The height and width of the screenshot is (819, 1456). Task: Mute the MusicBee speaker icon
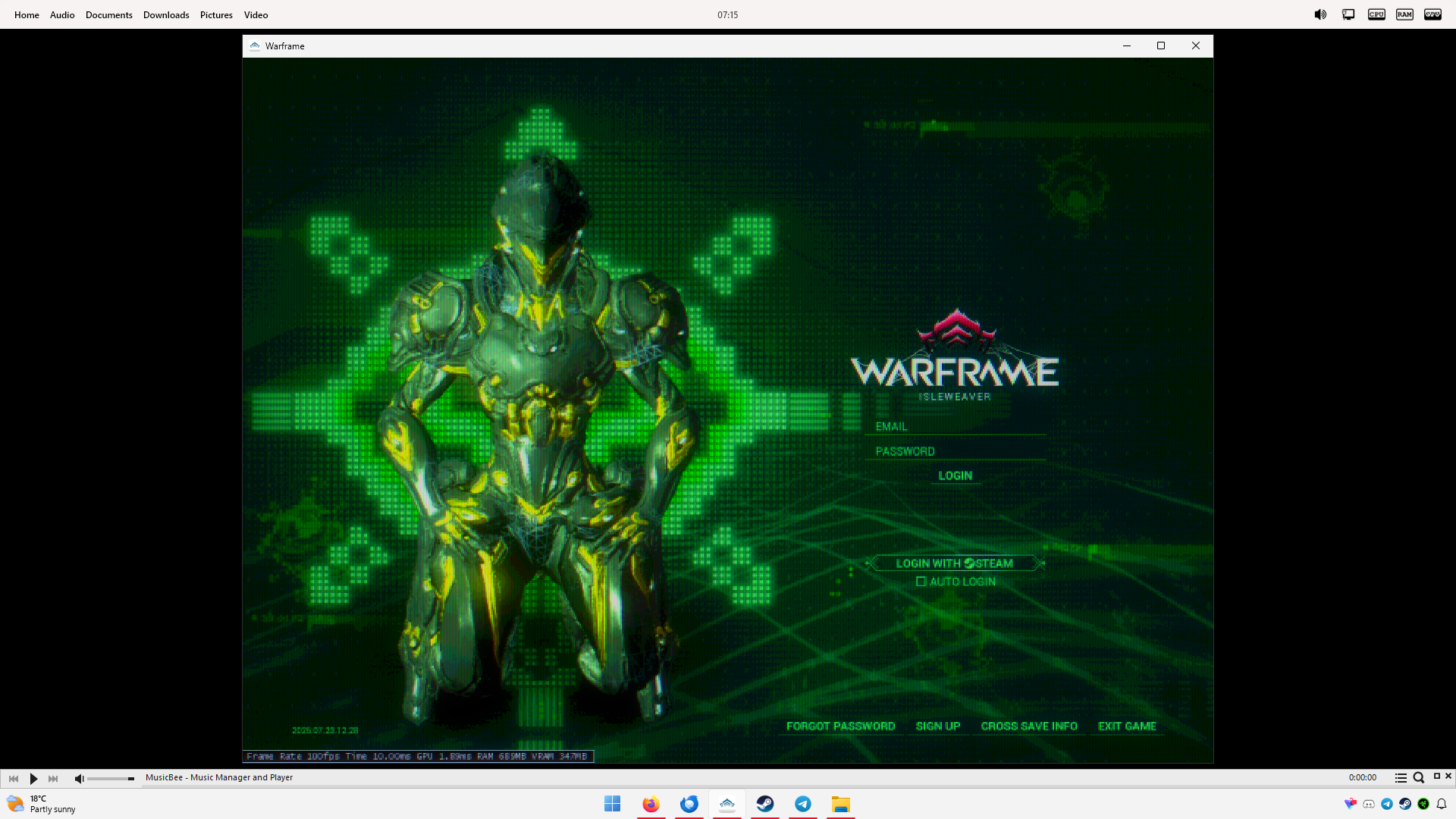pos(79,778)
